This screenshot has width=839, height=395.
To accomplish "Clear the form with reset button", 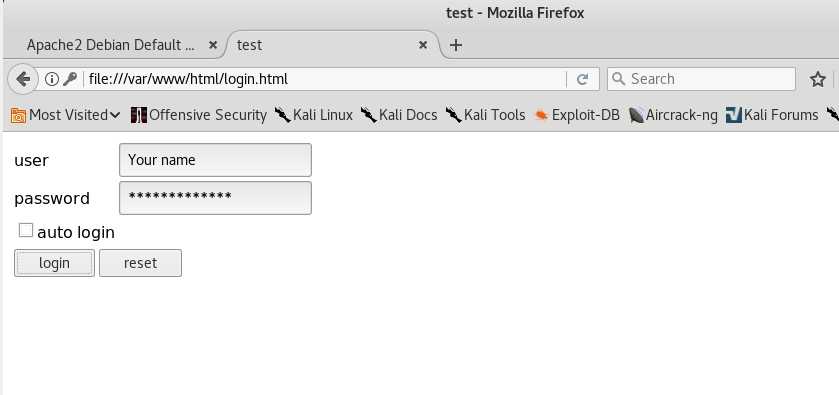I will pos(140,263).
